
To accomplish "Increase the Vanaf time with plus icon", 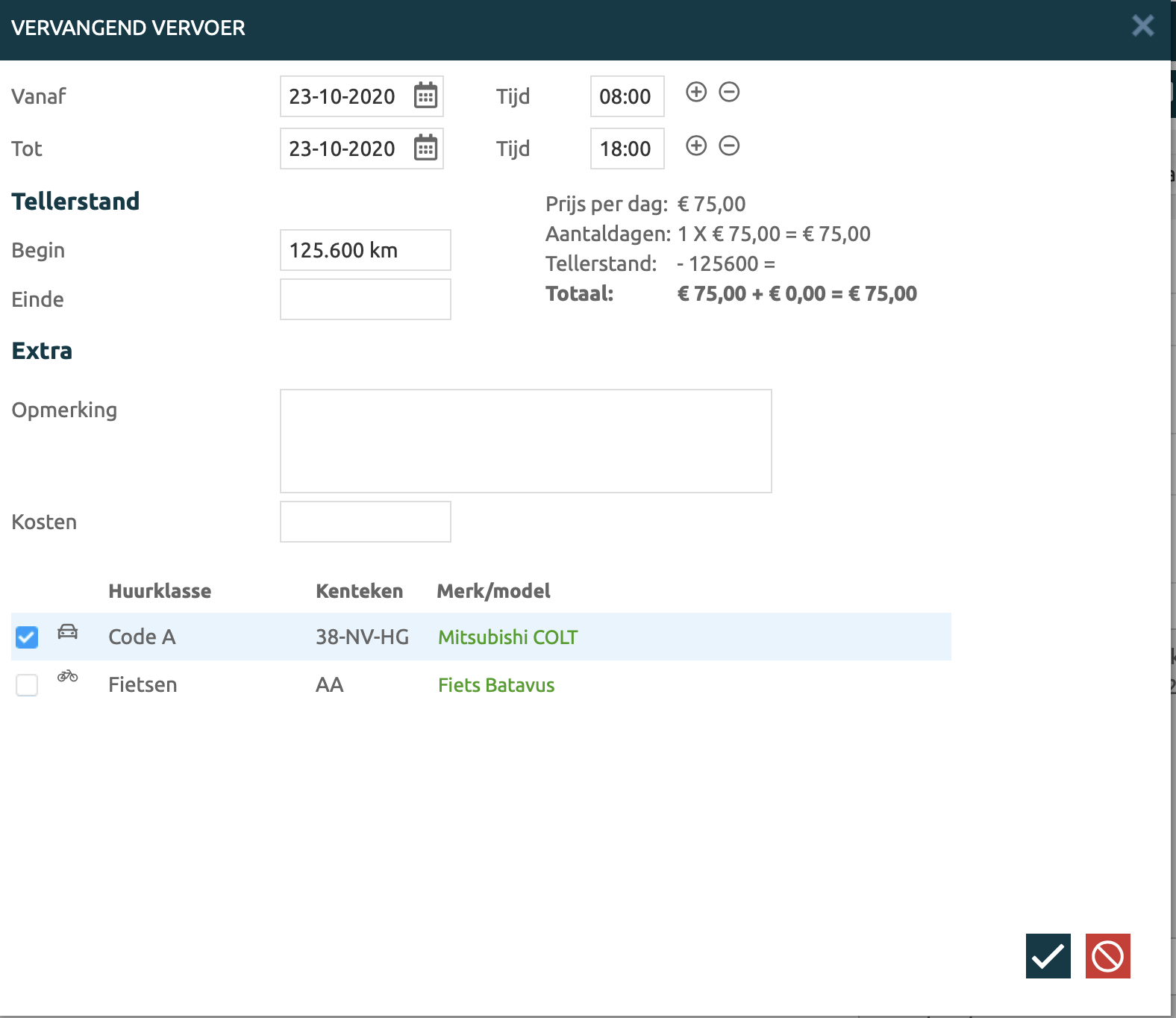I will tap(695, 92).
